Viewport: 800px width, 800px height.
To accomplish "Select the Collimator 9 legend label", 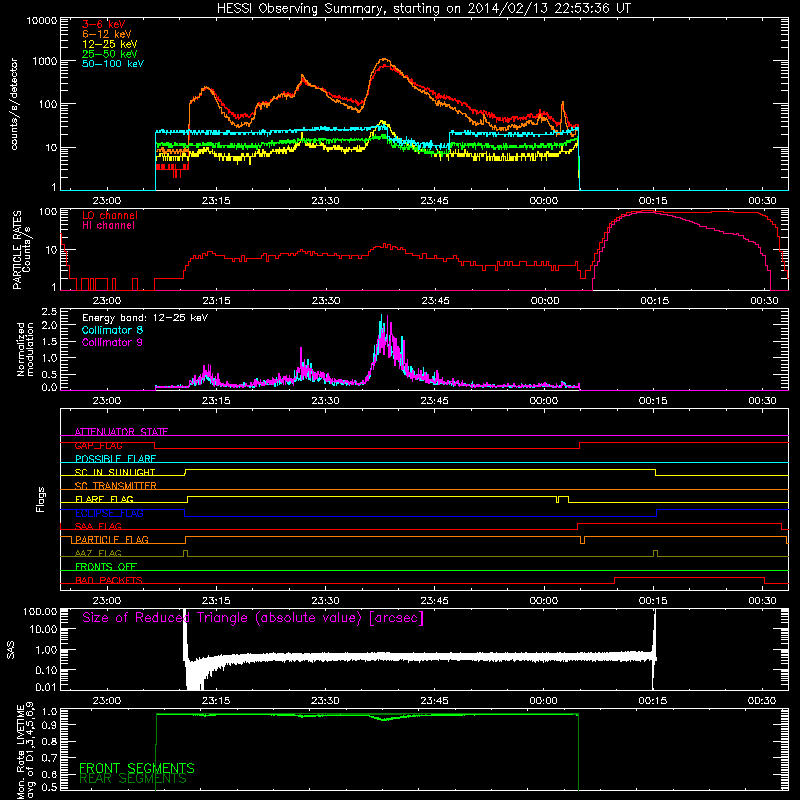I will pyautogui.click(x=112, y=342).
